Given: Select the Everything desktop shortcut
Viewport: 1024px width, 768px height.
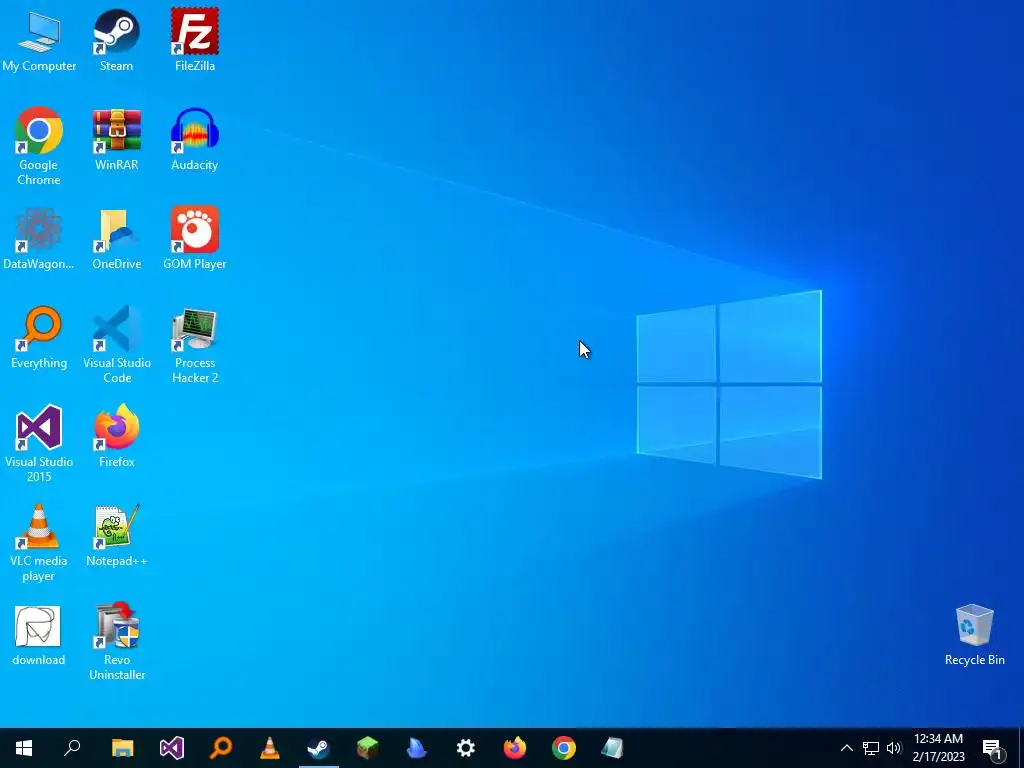Looking at the screenshot, I should [x=39, y=338].
